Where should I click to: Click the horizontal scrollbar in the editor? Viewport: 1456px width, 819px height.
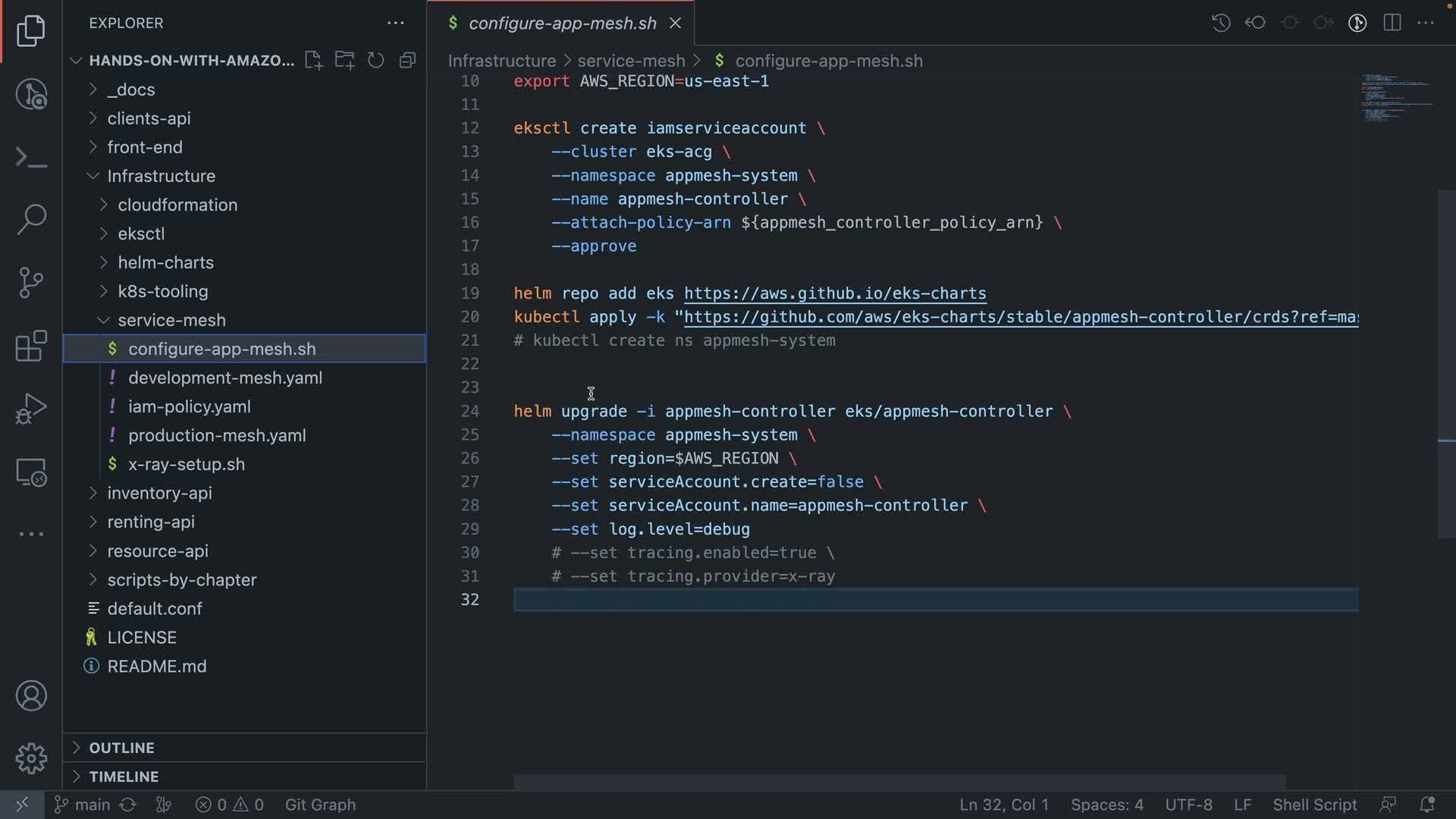click(899, 782)
